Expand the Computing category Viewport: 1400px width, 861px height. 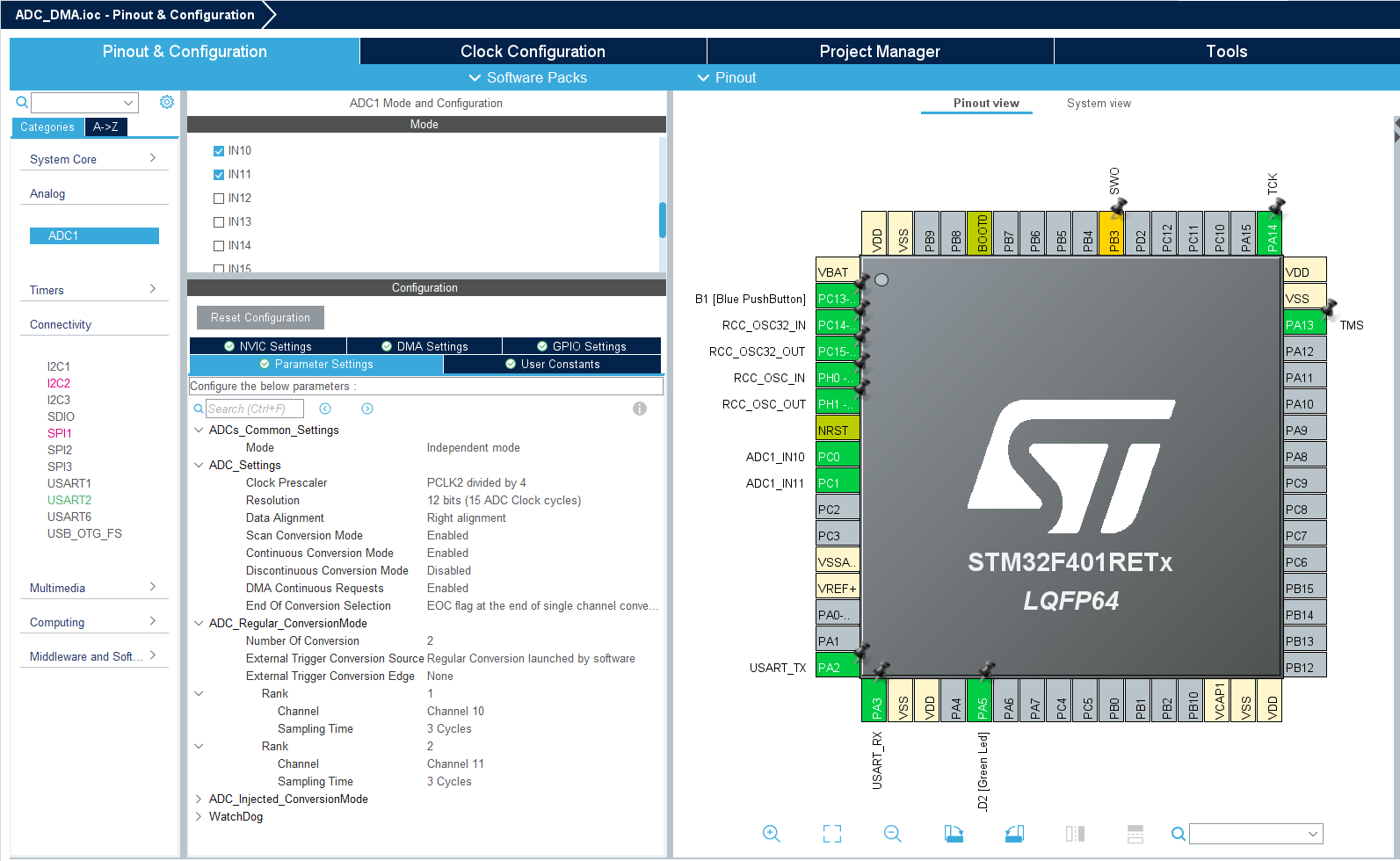(x=93, y=622)
